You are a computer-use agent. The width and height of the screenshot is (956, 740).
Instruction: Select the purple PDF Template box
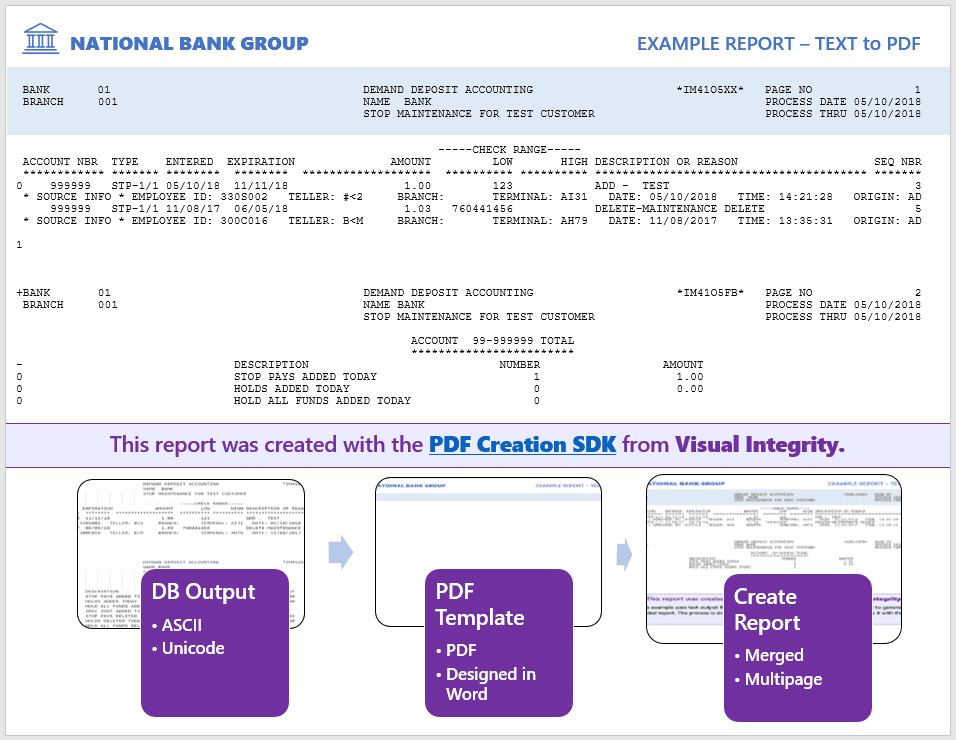pos(499,642)
